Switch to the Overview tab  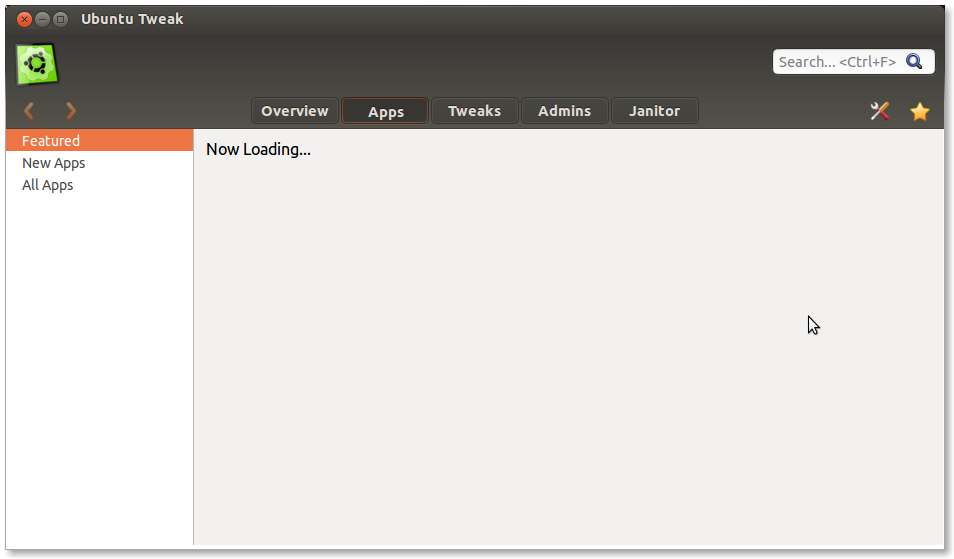[x=294, y=111]
